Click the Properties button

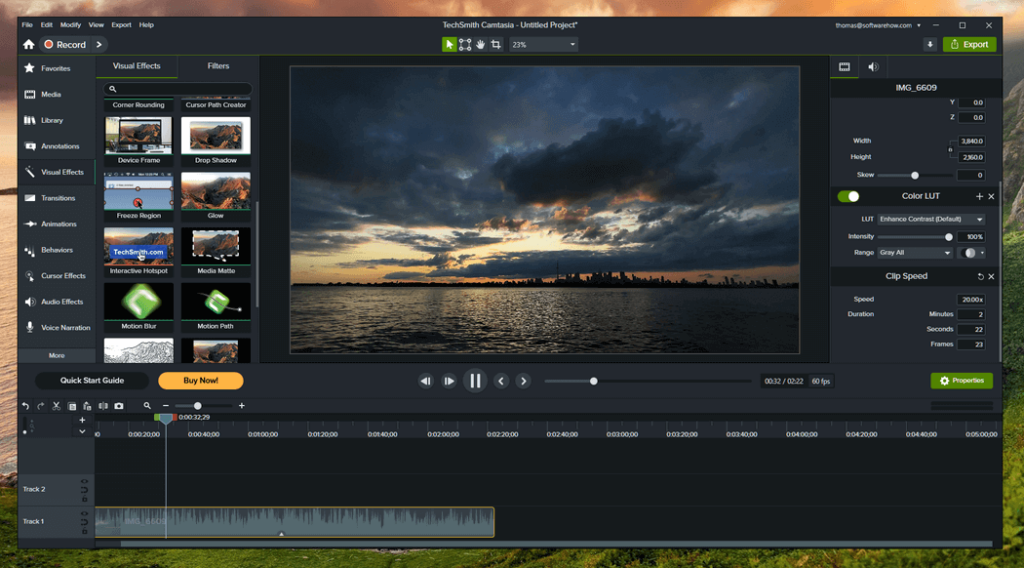[961, 381]
